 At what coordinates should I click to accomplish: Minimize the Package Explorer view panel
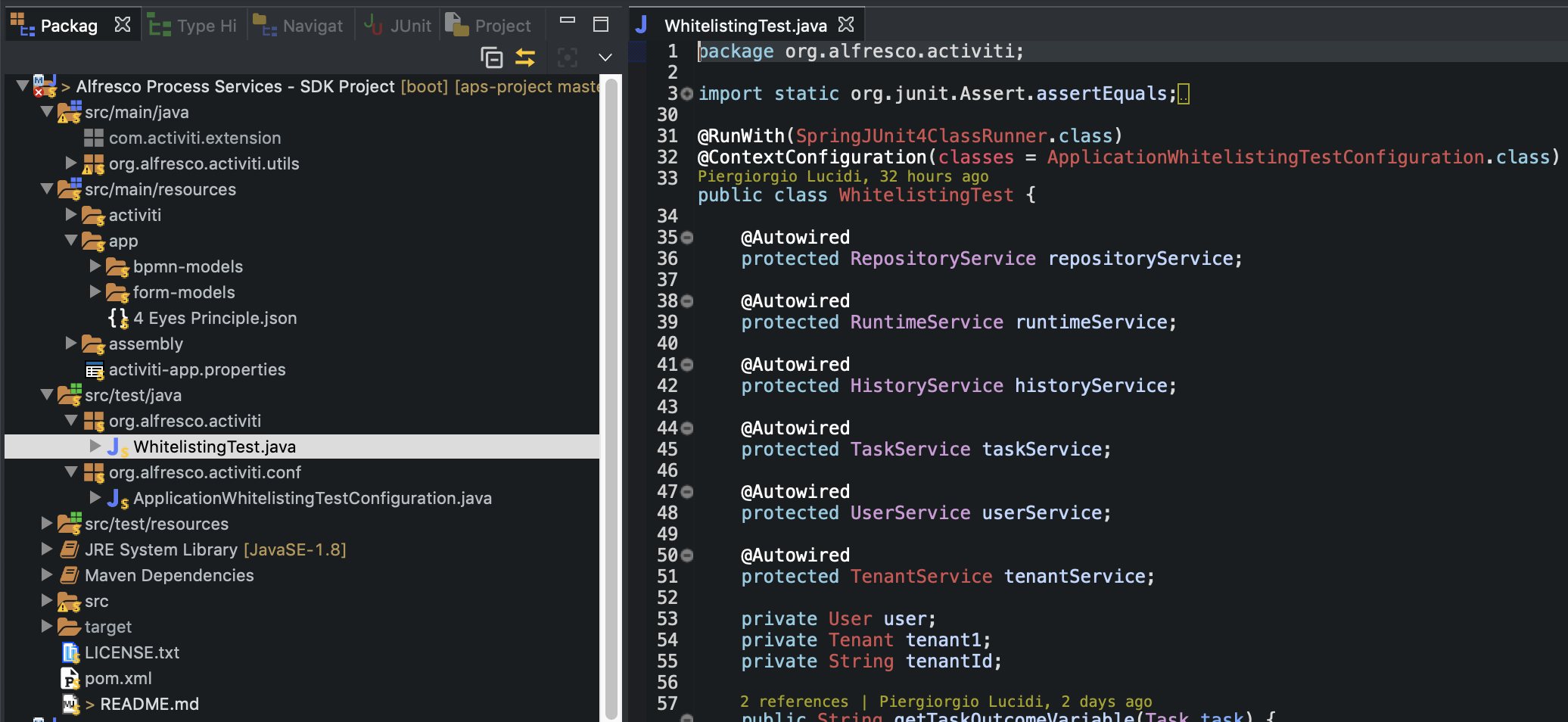tap(568, 21)
